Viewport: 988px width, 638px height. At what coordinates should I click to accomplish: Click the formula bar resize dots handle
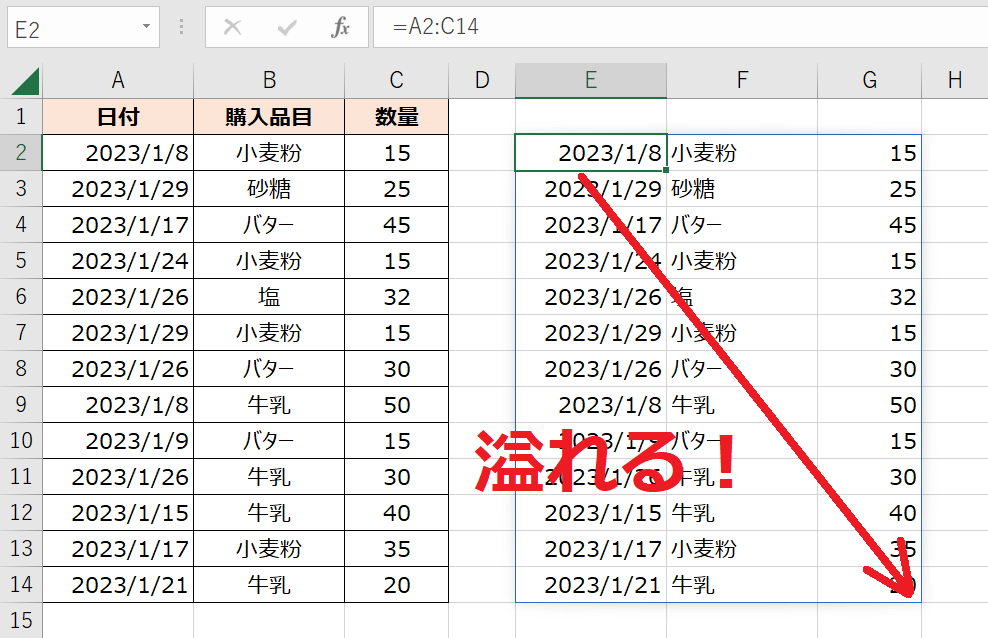(x=182, y=27)
